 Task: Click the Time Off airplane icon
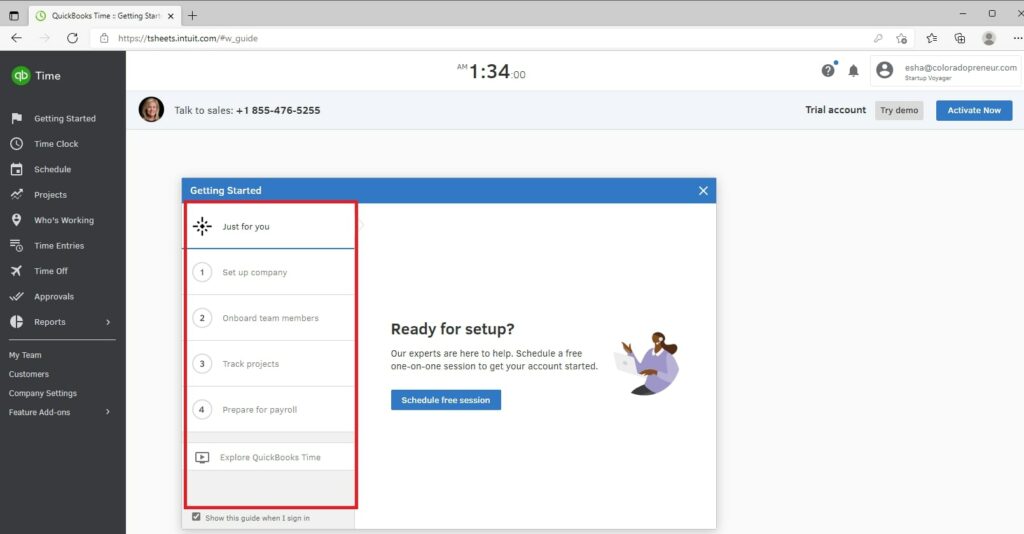(16, 271)
